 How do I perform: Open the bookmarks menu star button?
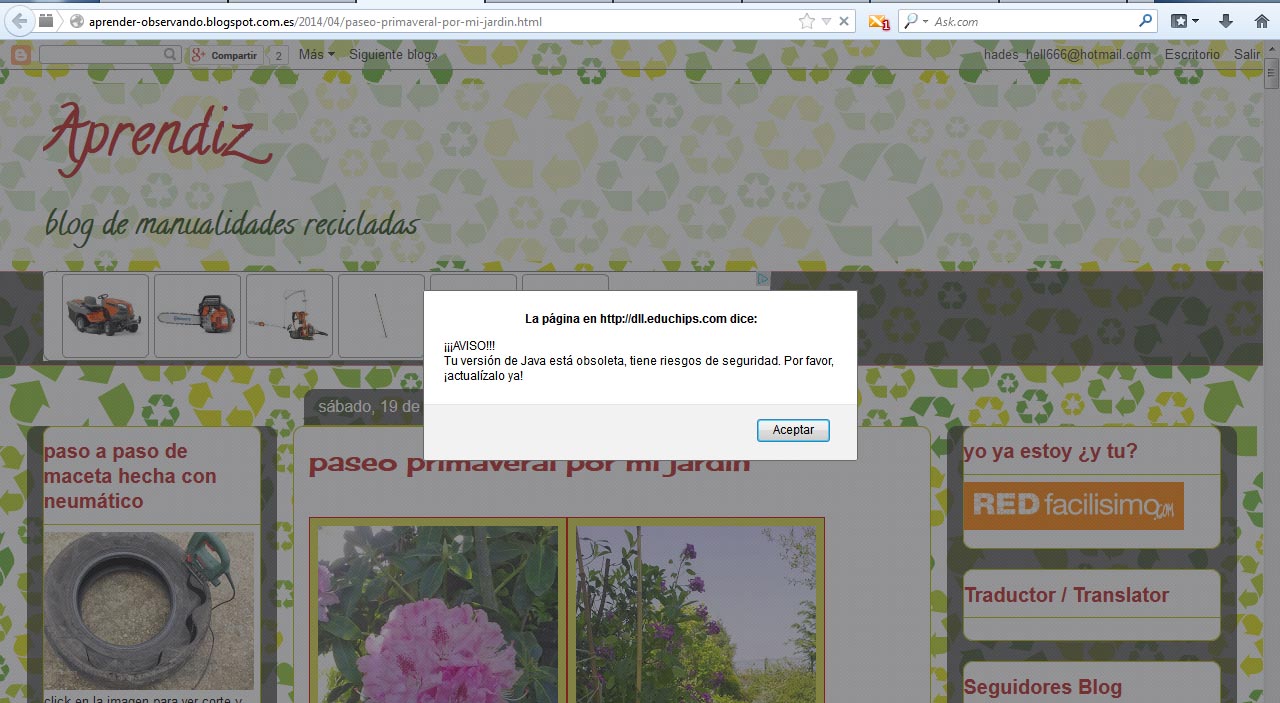1185,21
